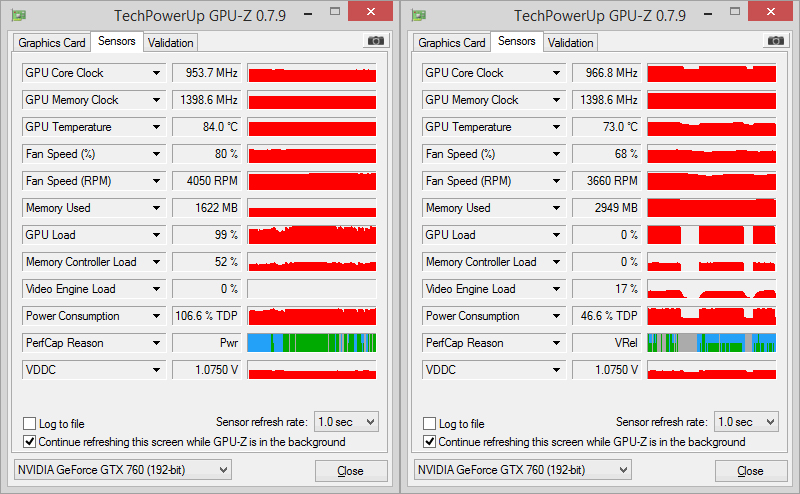Click the screenshot camera icon in left window
800x494 pixels.
coord(376,41)
